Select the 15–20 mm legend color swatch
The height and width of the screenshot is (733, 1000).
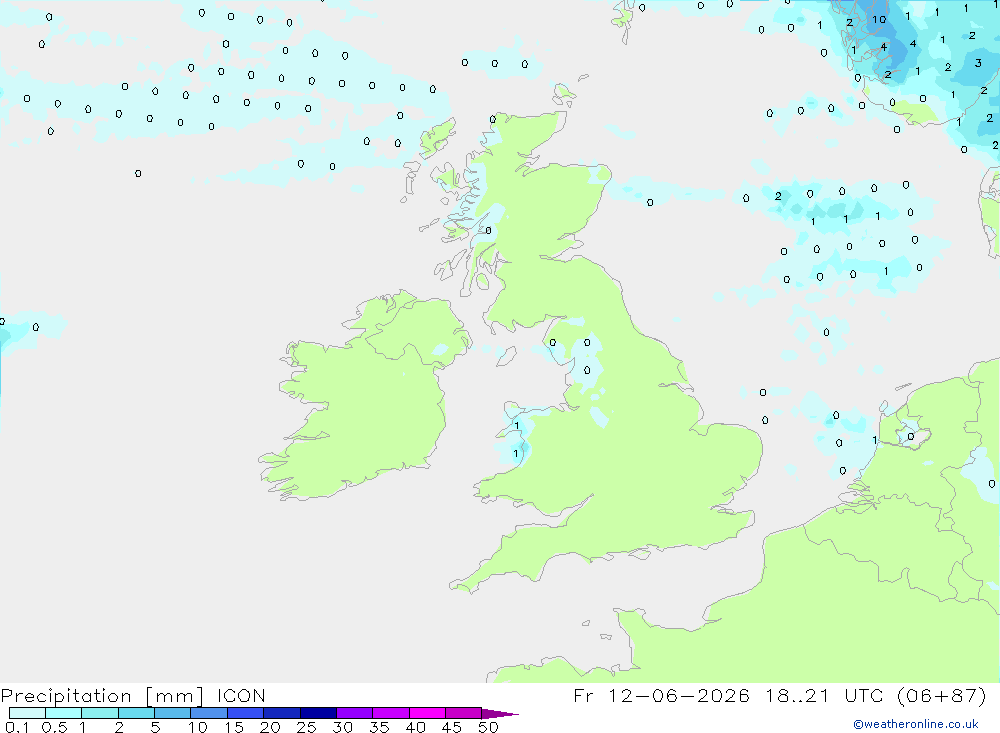246,713
